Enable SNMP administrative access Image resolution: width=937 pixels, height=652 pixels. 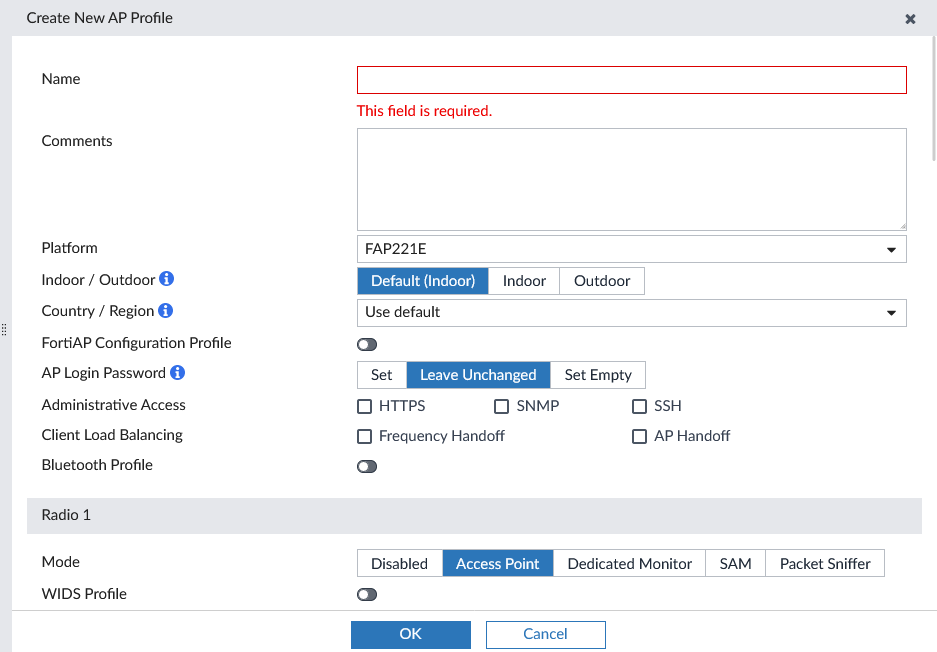(x=501, y=406)
